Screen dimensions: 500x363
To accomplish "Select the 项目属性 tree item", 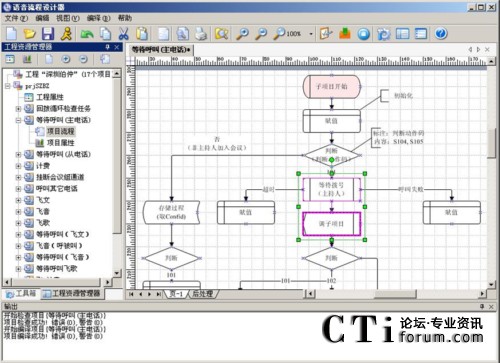I will point(60,143).
